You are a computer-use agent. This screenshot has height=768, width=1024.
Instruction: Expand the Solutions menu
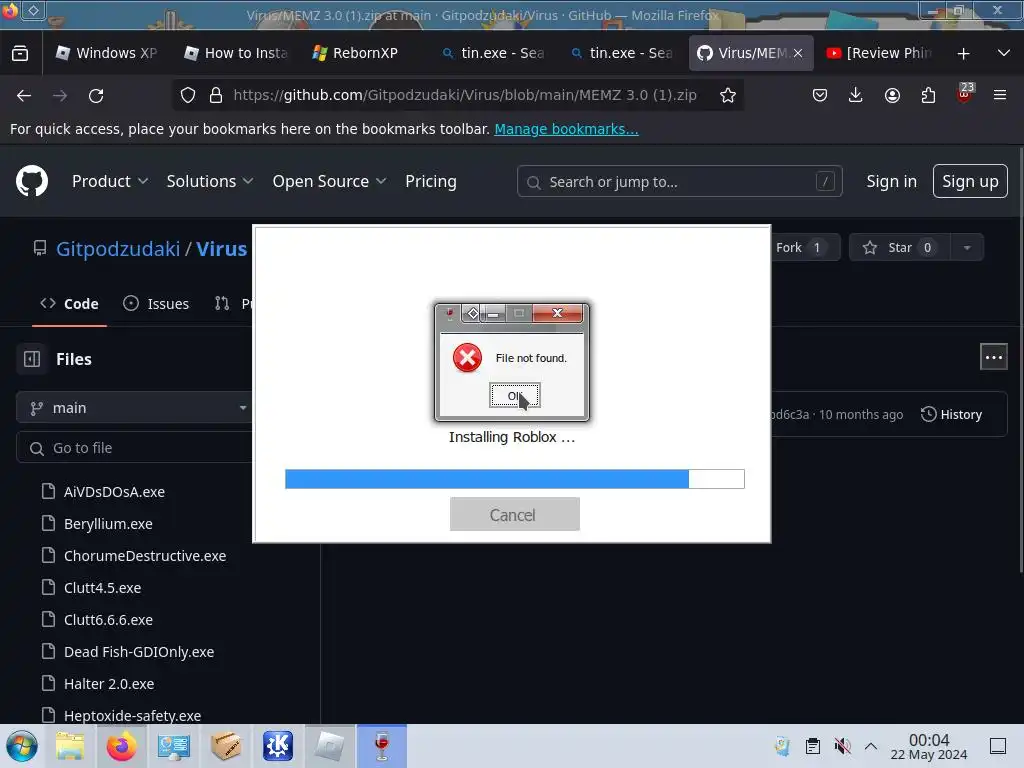coord(210,182)
